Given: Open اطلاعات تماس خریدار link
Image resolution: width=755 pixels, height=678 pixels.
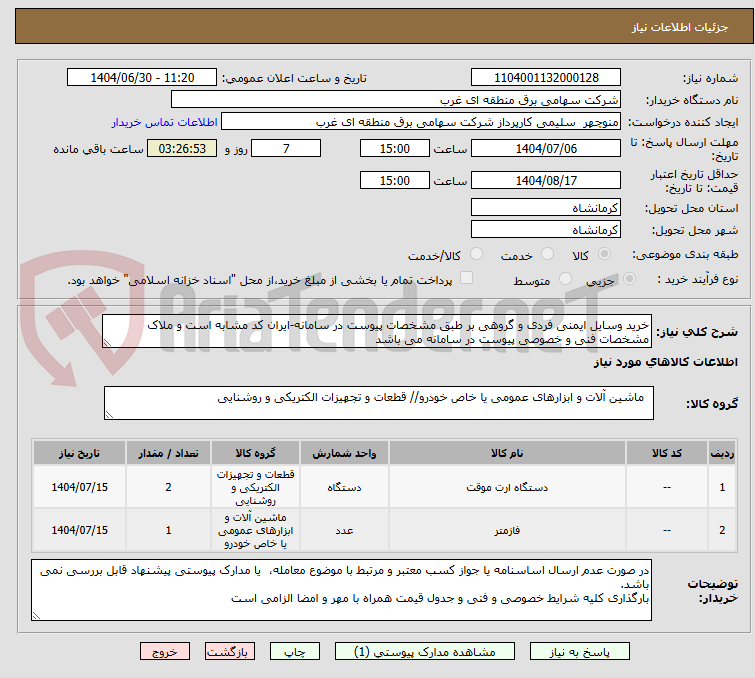Looking at the screenshot, I should [x=165, y=122].
